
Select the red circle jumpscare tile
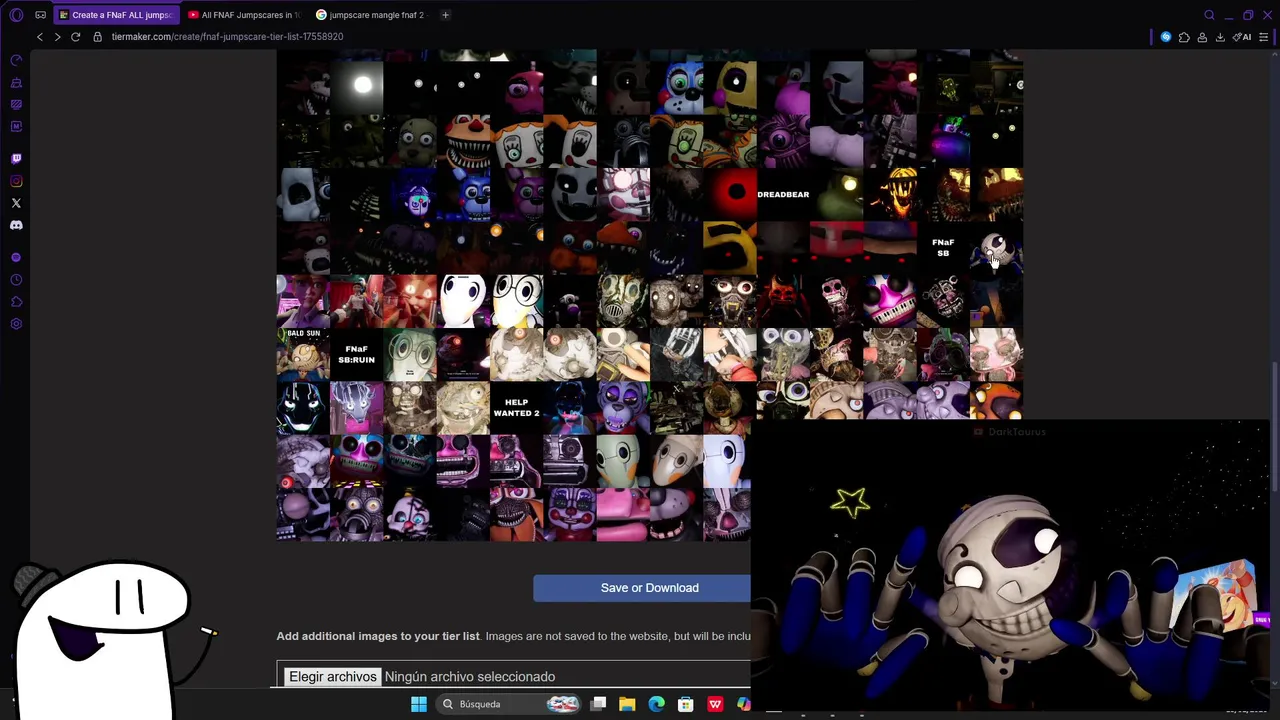[x=730, y=195]
